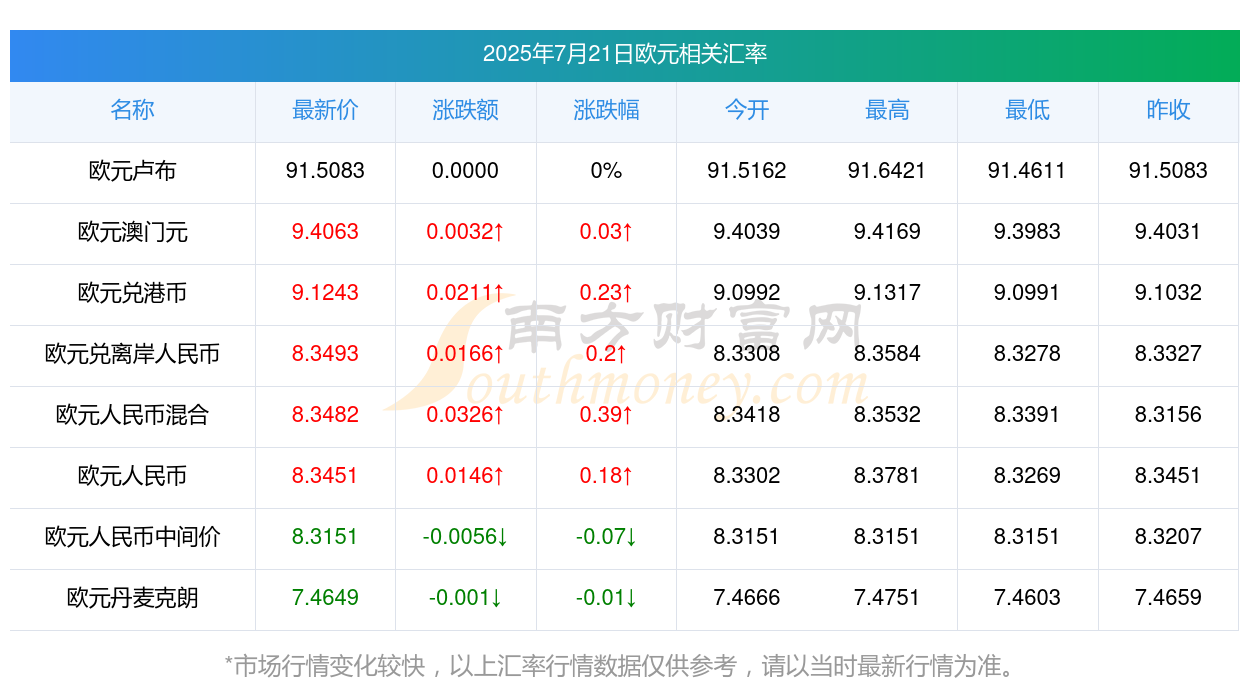The height and width of the screenshot is (698, 1250).
Task: Select percent change -0.01↓
Action: pos(606,598)
